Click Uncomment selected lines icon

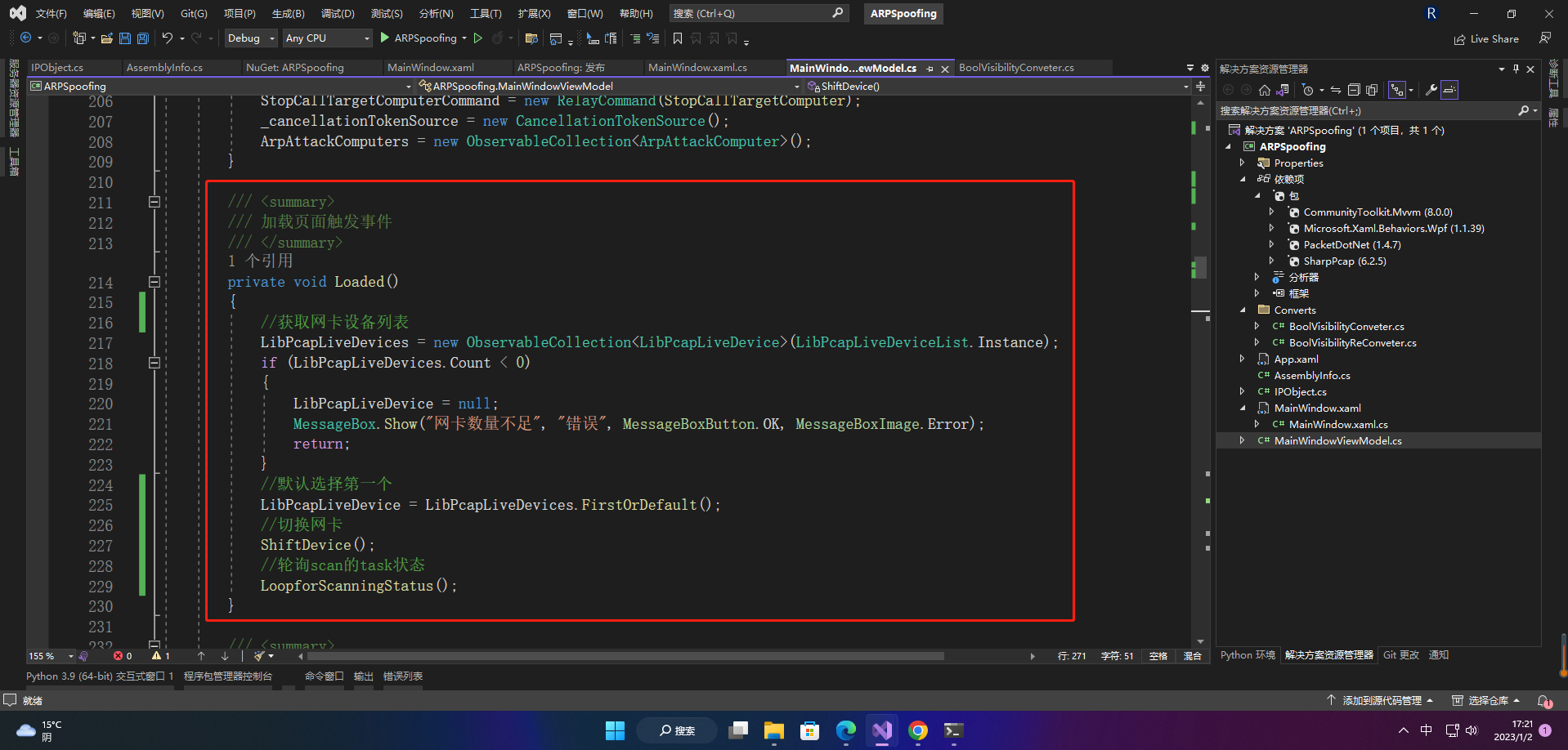(652, 38)
